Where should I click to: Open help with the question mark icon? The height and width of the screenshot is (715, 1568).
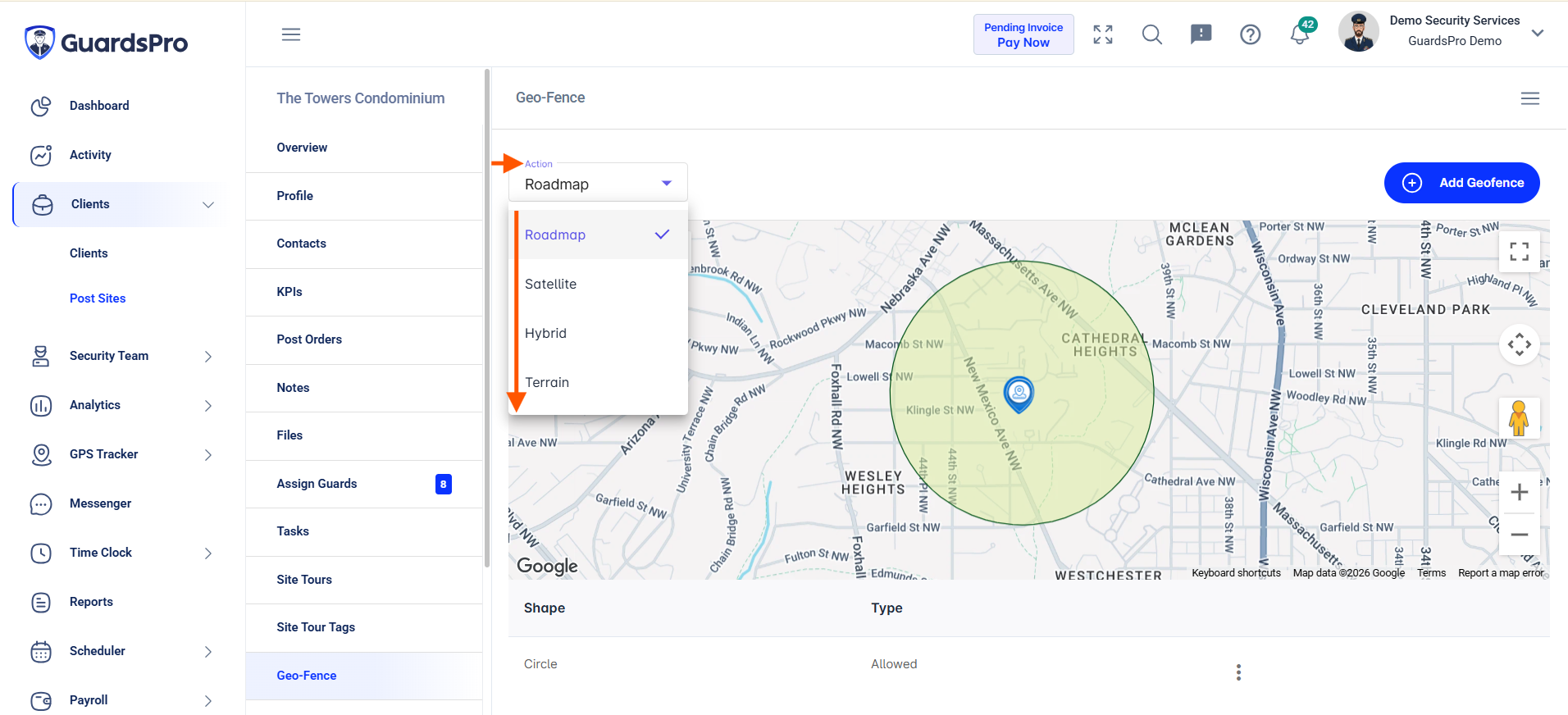[1251, 34]
